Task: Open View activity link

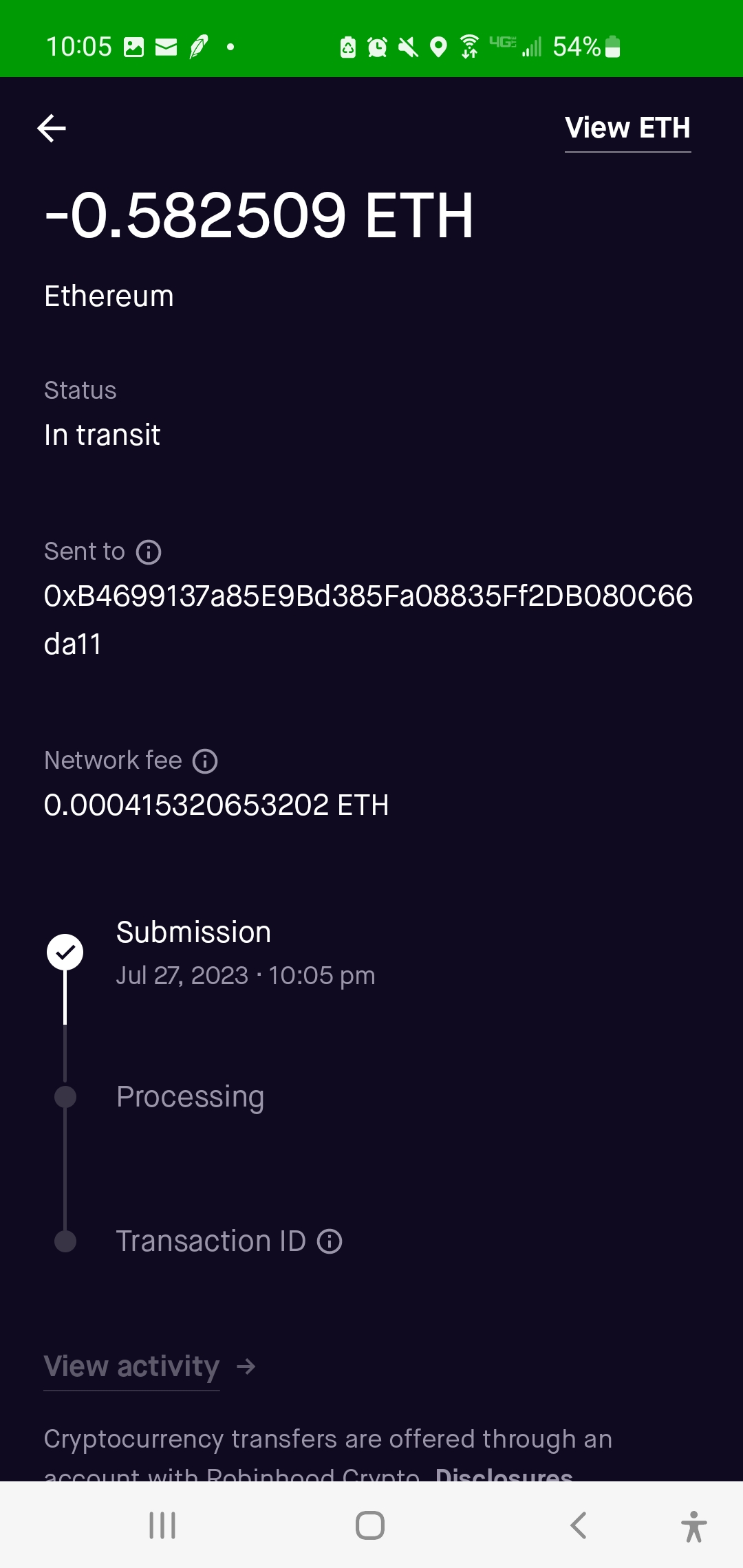Action: click(131, 1366)
